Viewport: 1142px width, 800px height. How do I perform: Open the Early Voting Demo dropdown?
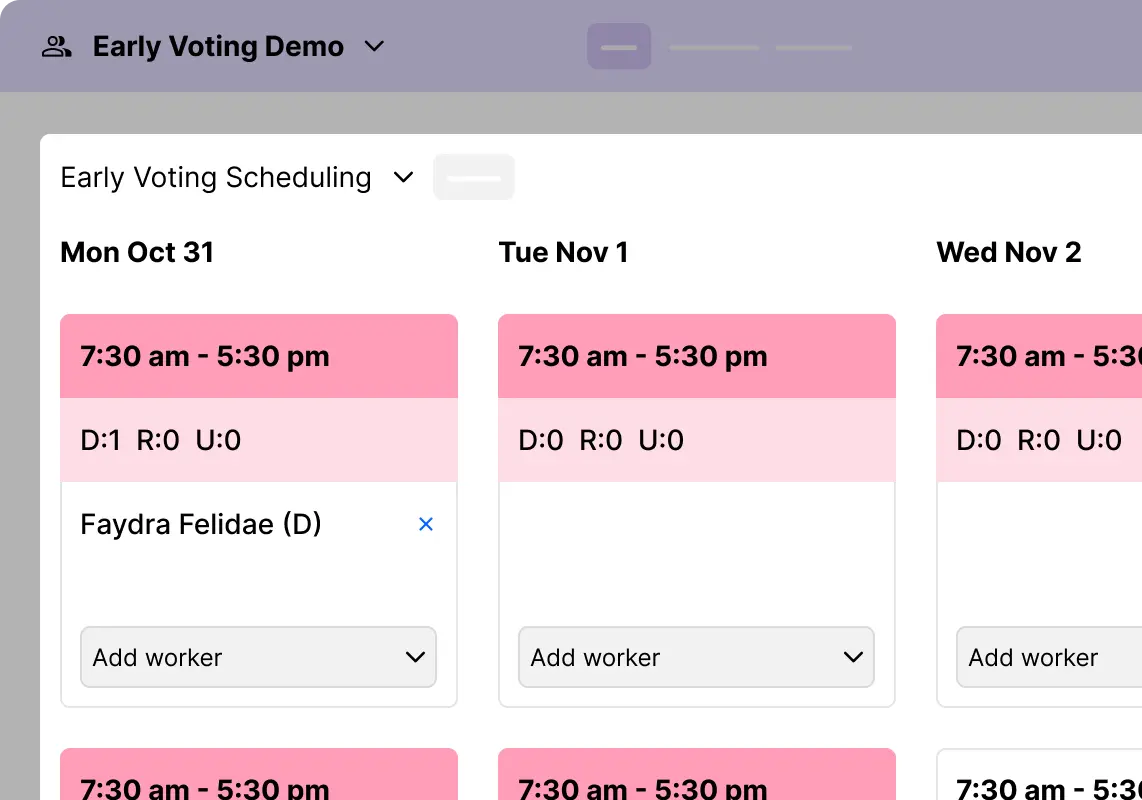point(374,46)
